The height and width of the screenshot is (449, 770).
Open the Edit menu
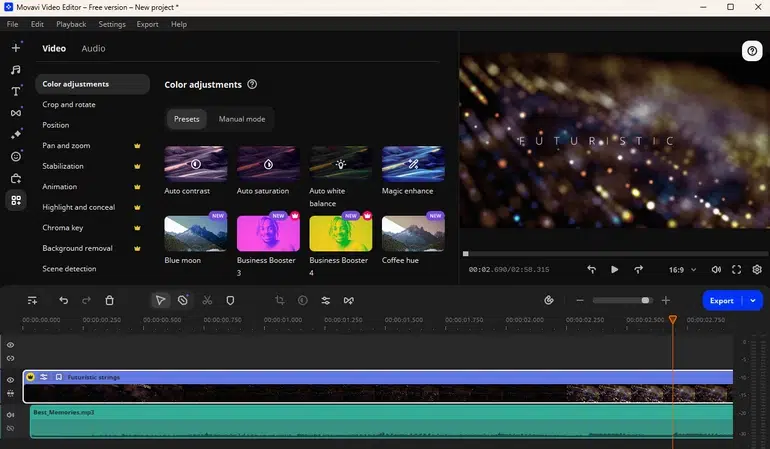coord(37,24)
